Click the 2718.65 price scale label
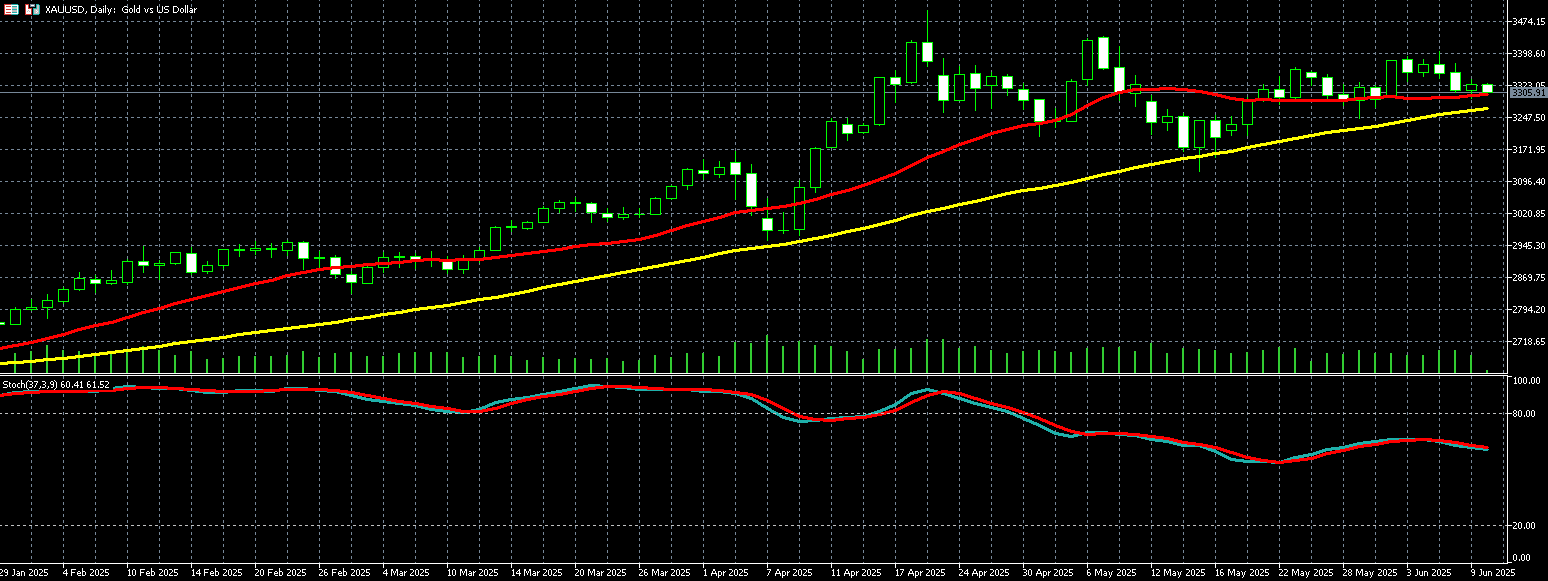The height and width of the screenshot is (581, 1548). click(x=1529, y=341)
